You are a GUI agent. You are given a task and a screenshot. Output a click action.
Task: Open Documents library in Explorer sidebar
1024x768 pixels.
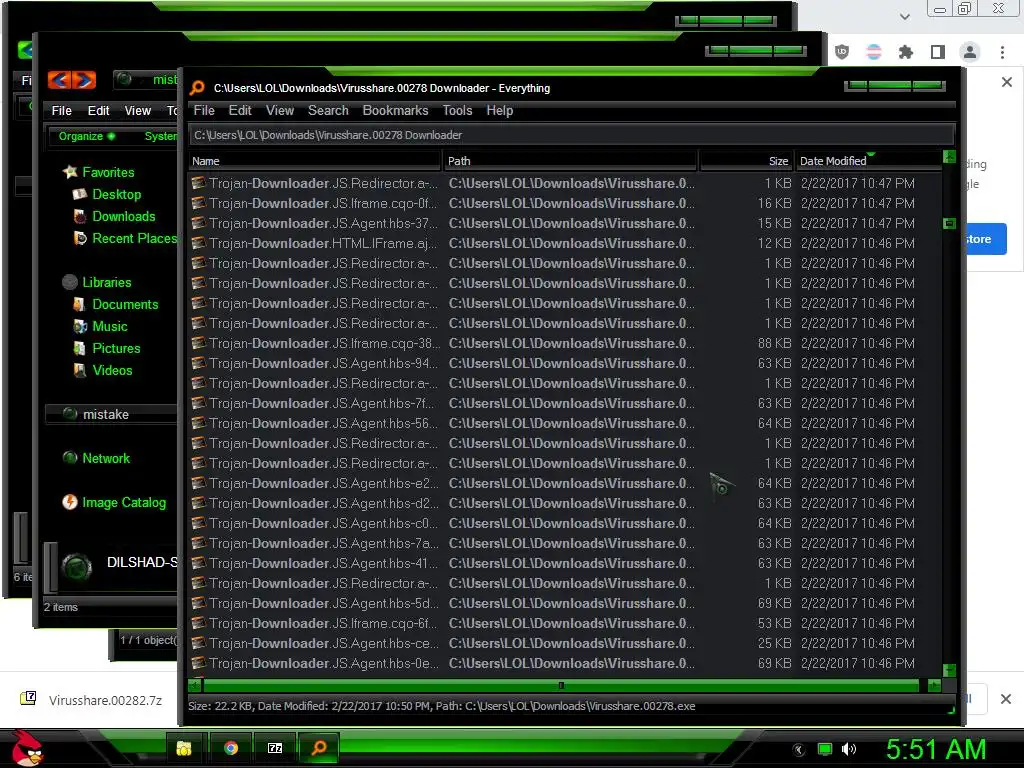[x=125, y=304]
